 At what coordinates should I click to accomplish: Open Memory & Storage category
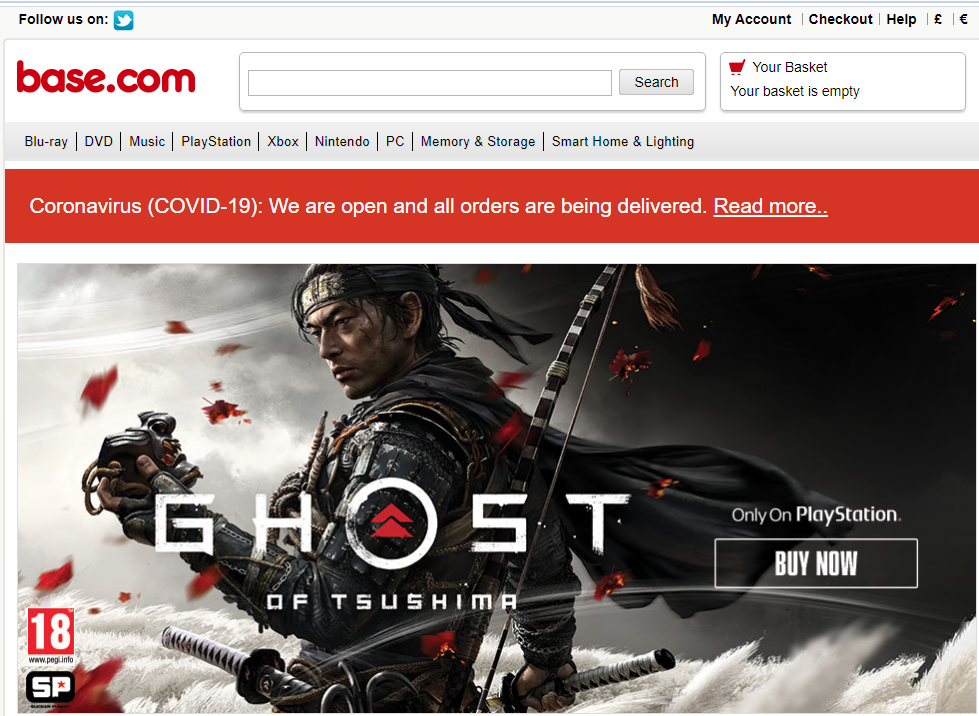[478, 142]
